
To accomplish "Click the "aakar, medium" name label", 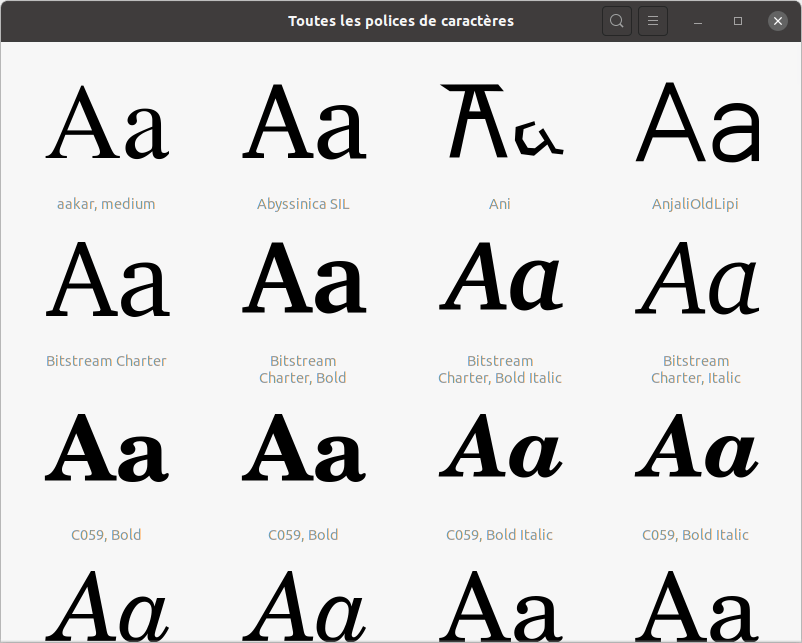I will [x=106, y=204].
